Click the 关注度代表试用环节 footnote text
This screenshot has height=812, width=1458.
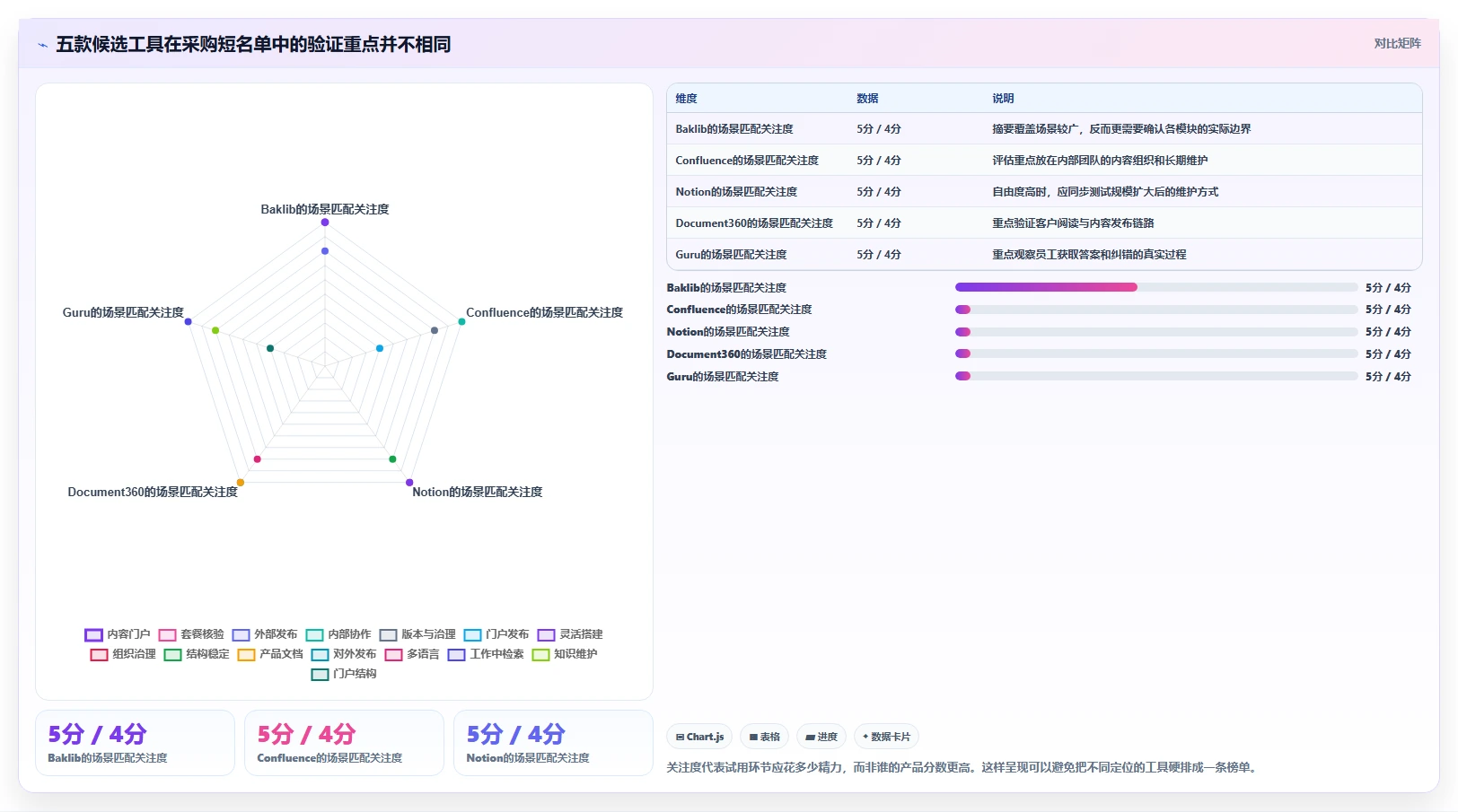pos(962,768)
